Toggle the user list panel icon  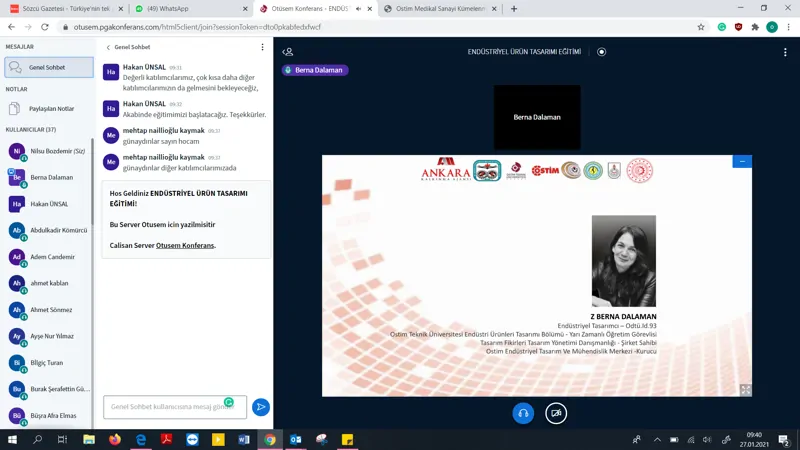[288, 52]
